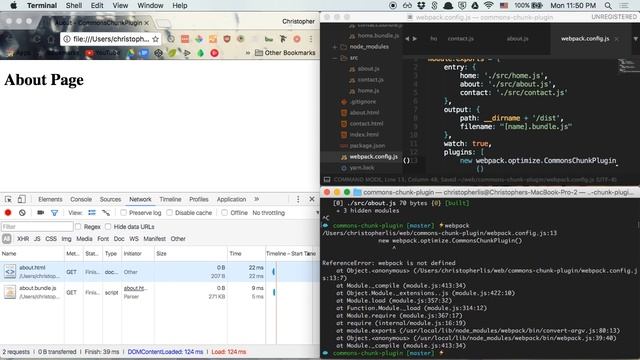Viewport: 640px width, 360px height.
Task: Click the Christopher profile button in Chrome
Action: pyautogui.click(x=298, y=21)
